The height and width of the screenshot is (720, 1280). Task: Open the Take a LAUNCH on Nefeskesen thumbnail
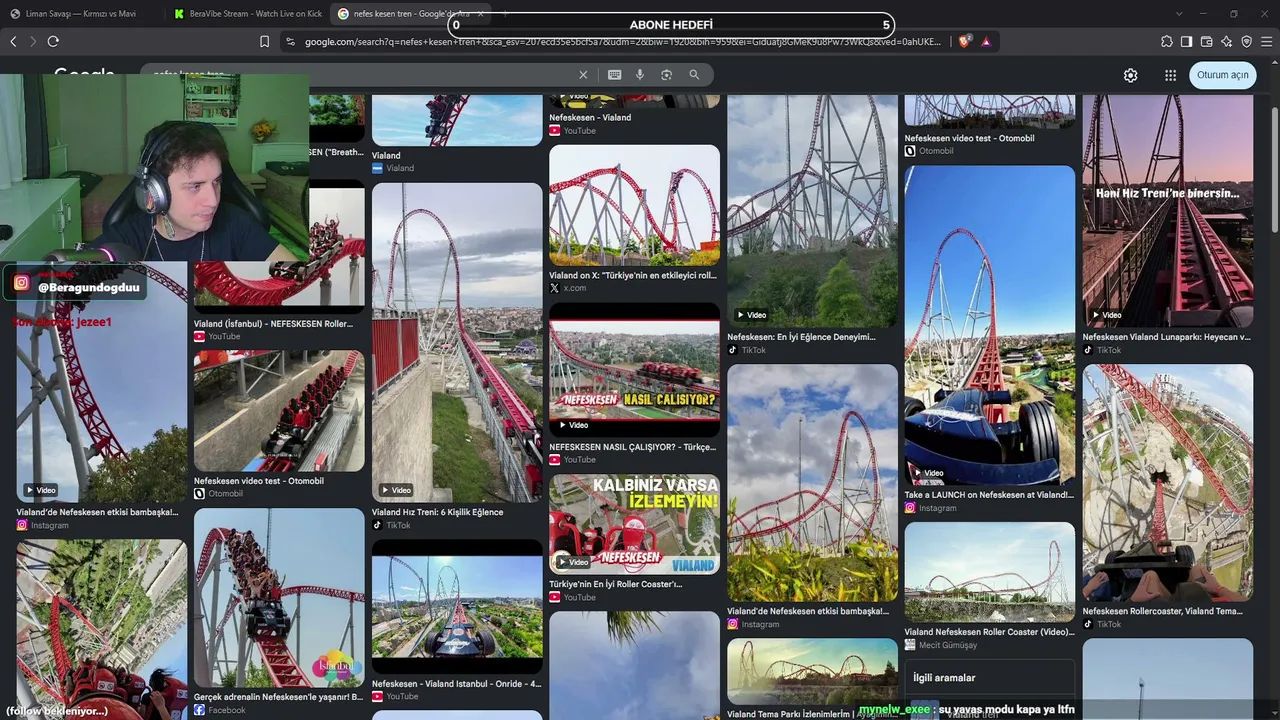990,325
